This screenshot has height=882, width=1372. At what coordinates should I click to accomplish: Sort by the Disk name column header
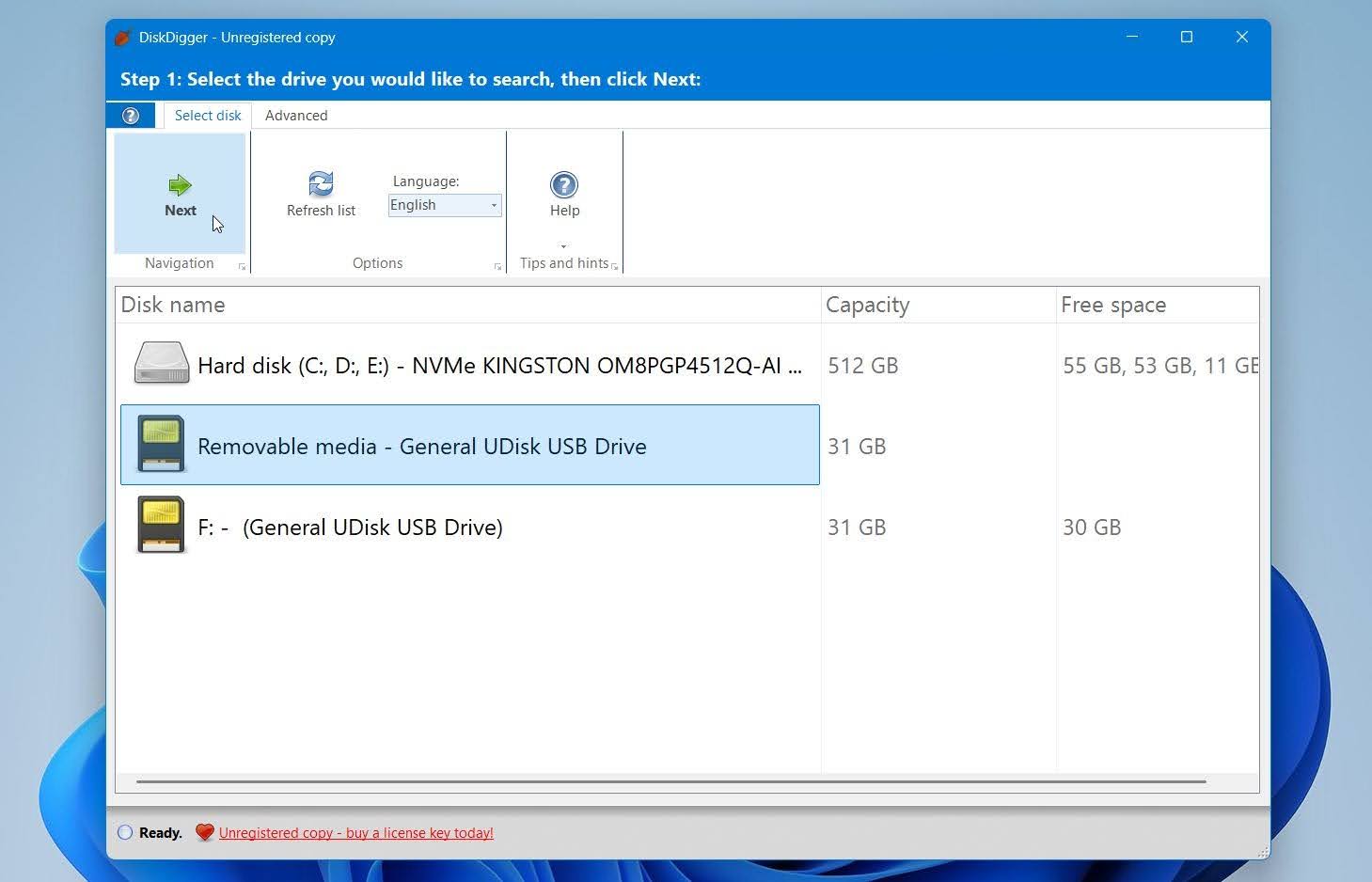coord(468,305)
